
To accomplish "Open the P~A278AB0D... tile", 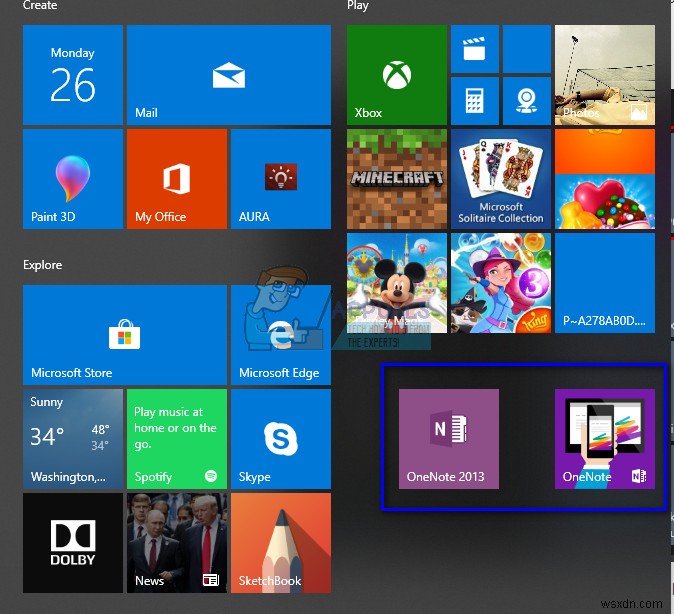I will pos(605,283).
